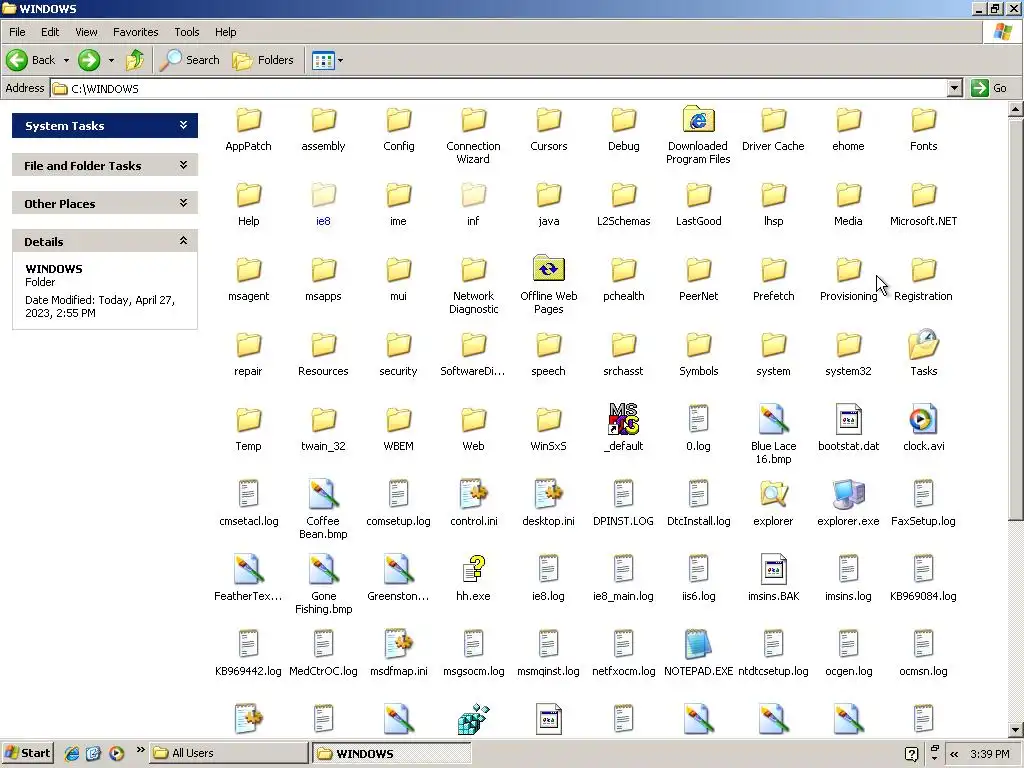The width and height of the screenshot is (1024, 768).
Task: Select the Coffee Bean.bmp image icon
Action: (x=323, y=494)
